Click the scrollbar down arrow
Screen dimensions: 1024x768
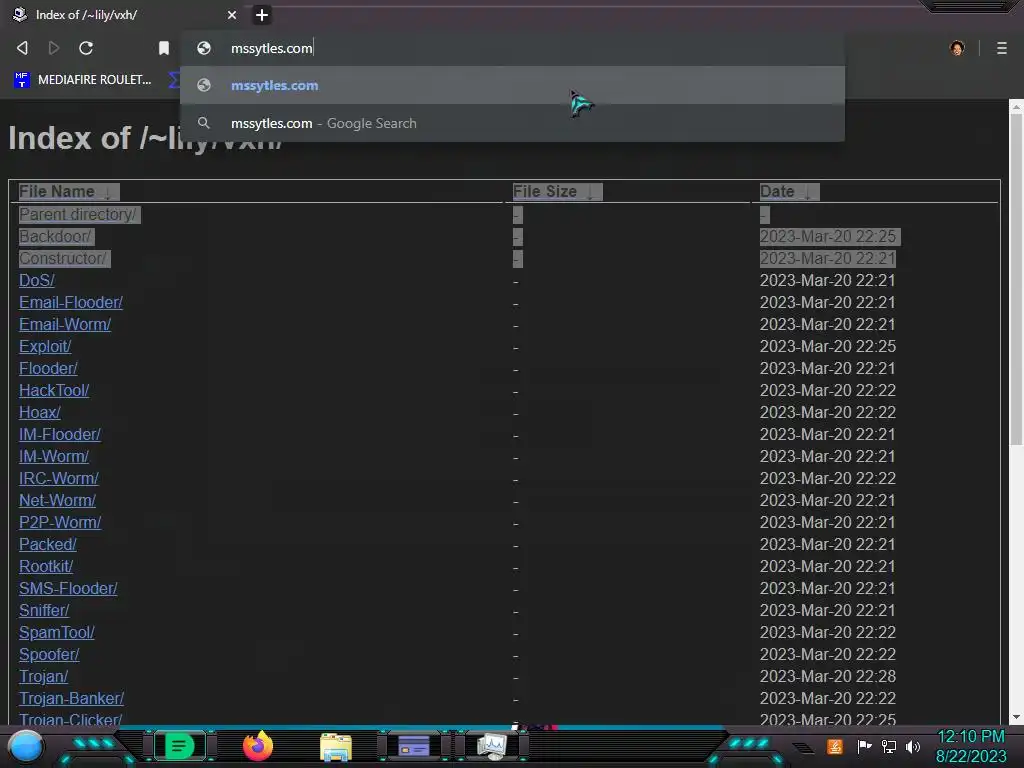coord(1016,717)
